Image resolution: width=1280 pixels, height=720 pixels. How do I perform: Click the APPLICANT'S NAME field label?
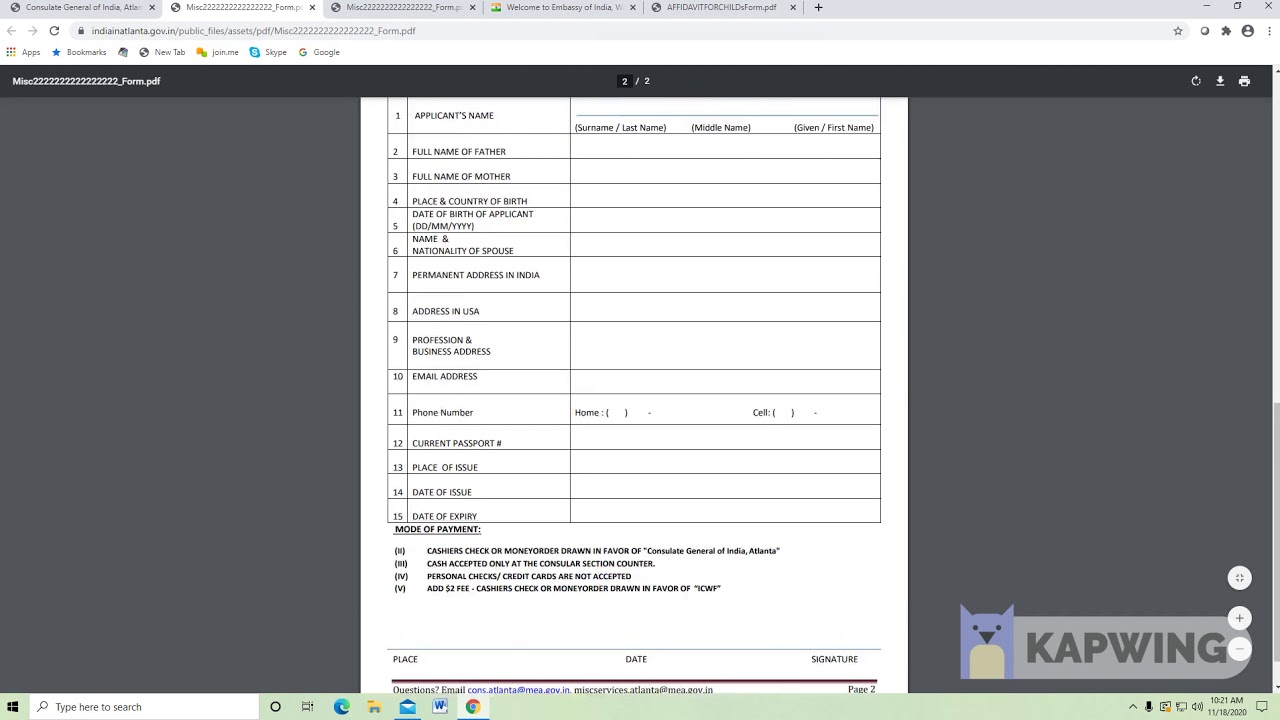tap(454, 116)
